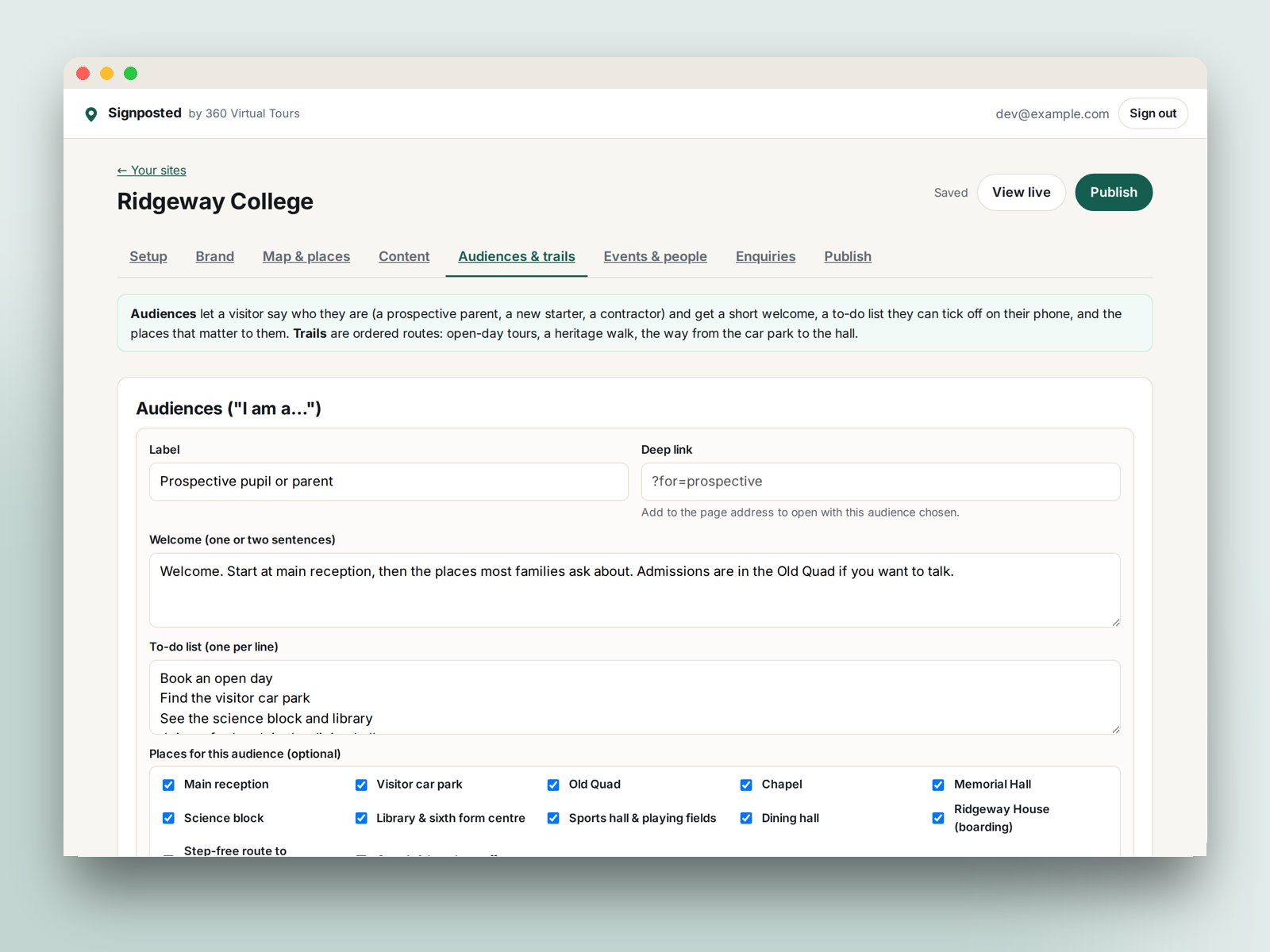Click the yellow macOS minimize button
The height and width of the screenshot is (952, 1270).
click(x=107, y=74)
